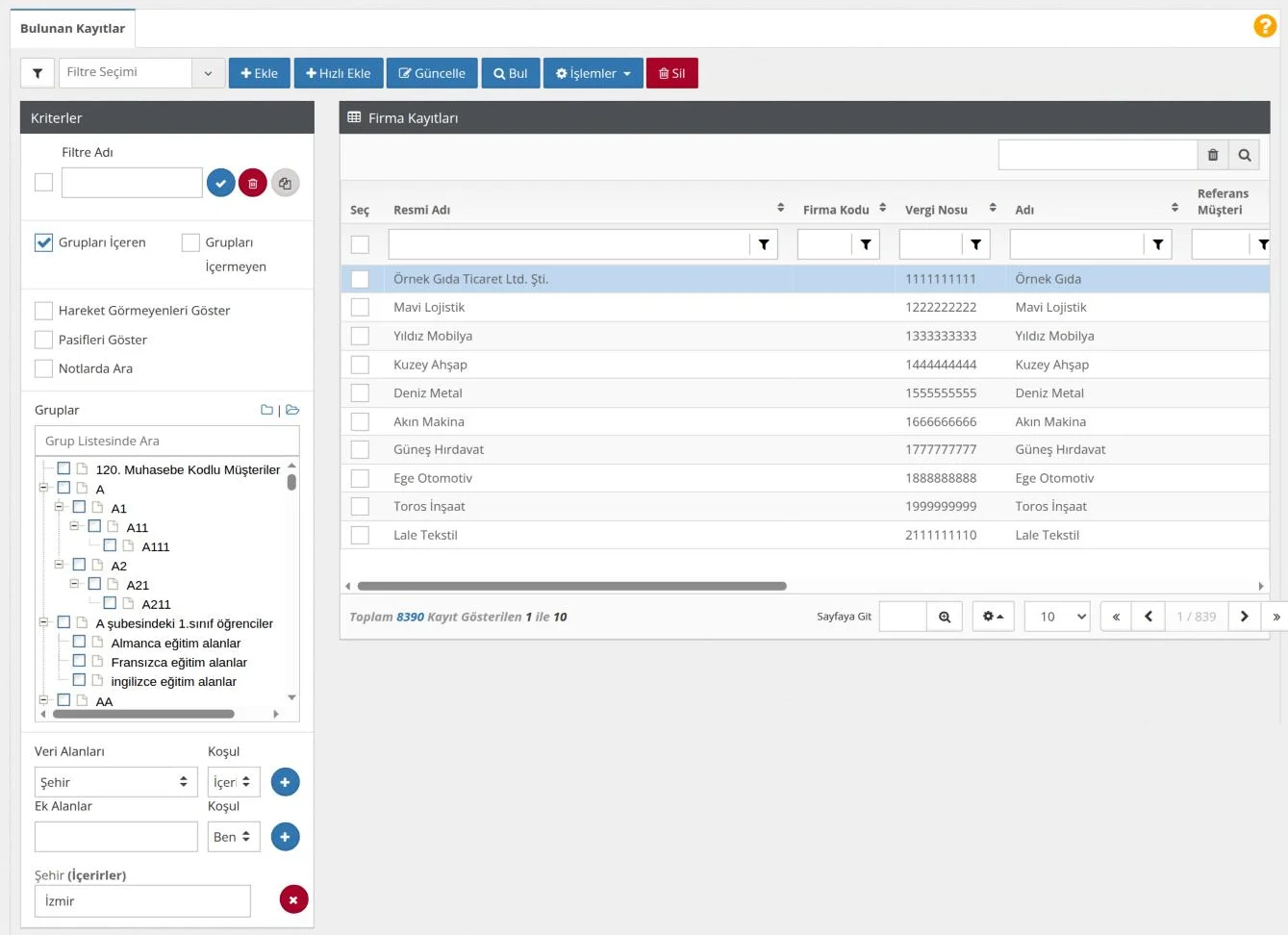Screen dimensions: 1288x935
Task: Go to page with the Sayfaya Git magnifier
Action: (945, 617)
